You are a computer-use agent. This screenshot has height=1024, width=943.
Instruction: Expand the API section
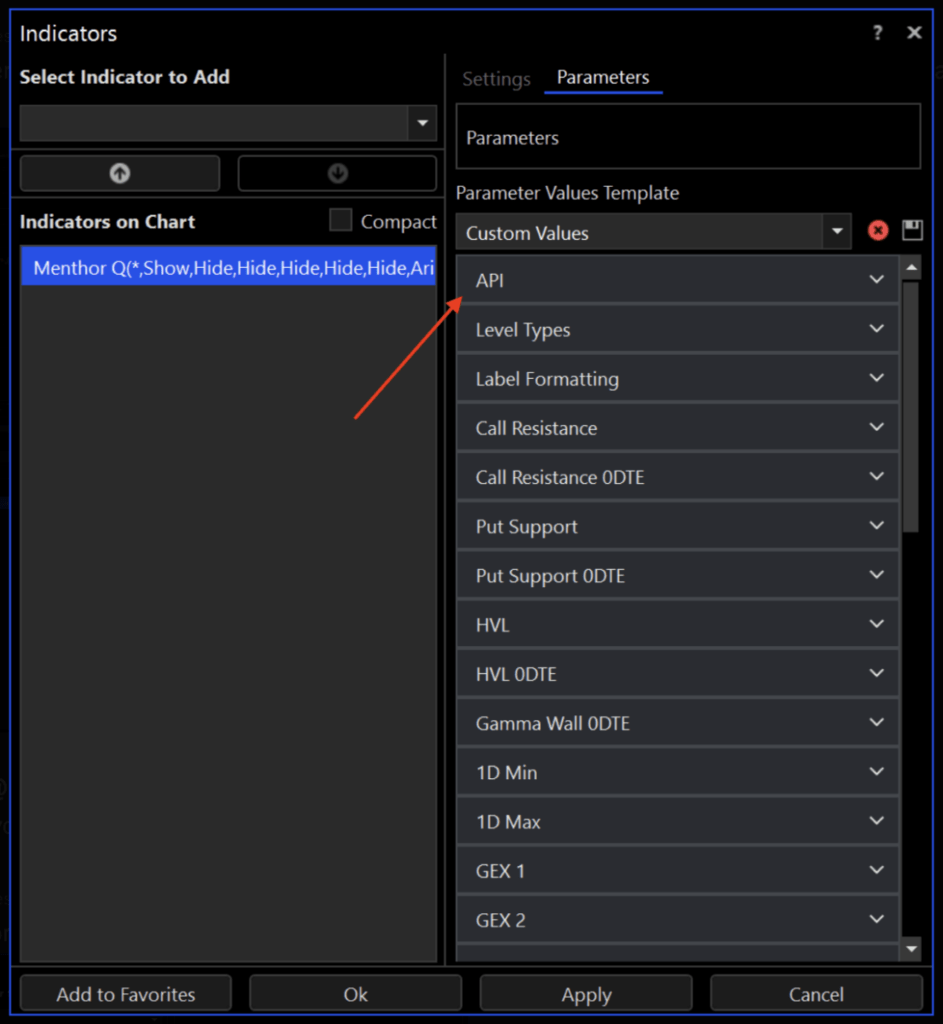[x=677, y=280]
